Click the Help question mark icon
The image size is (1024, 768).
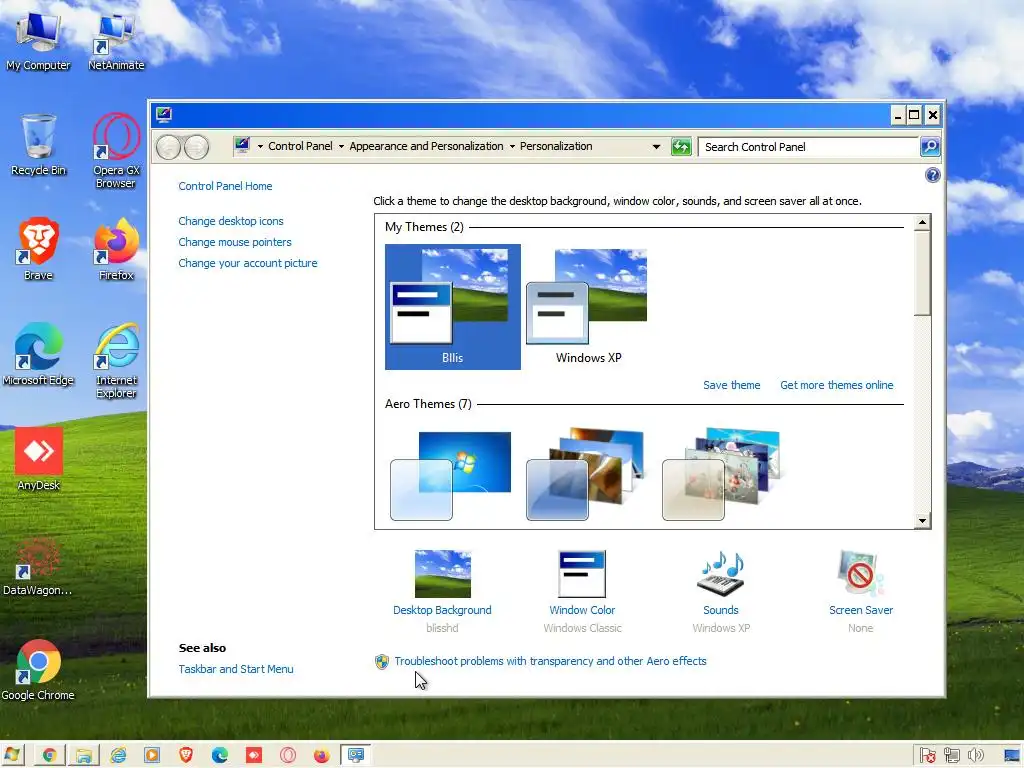(x=933, y=175)
